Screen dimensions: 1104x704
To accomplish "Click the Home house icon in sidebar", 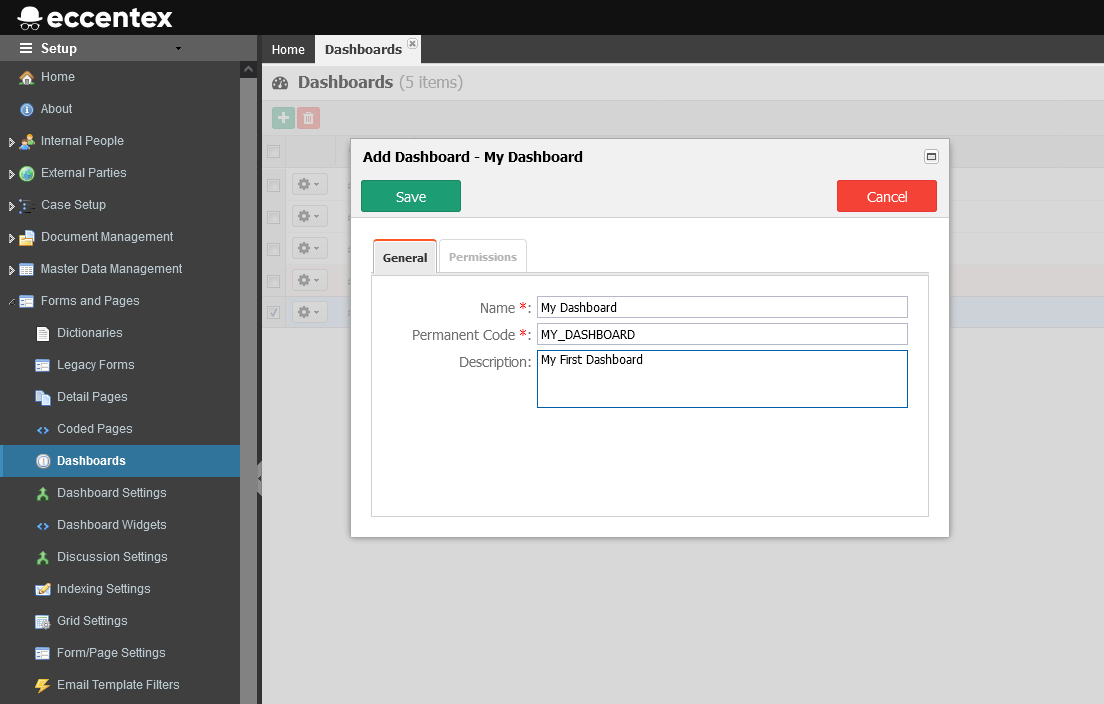I will 27,77.
